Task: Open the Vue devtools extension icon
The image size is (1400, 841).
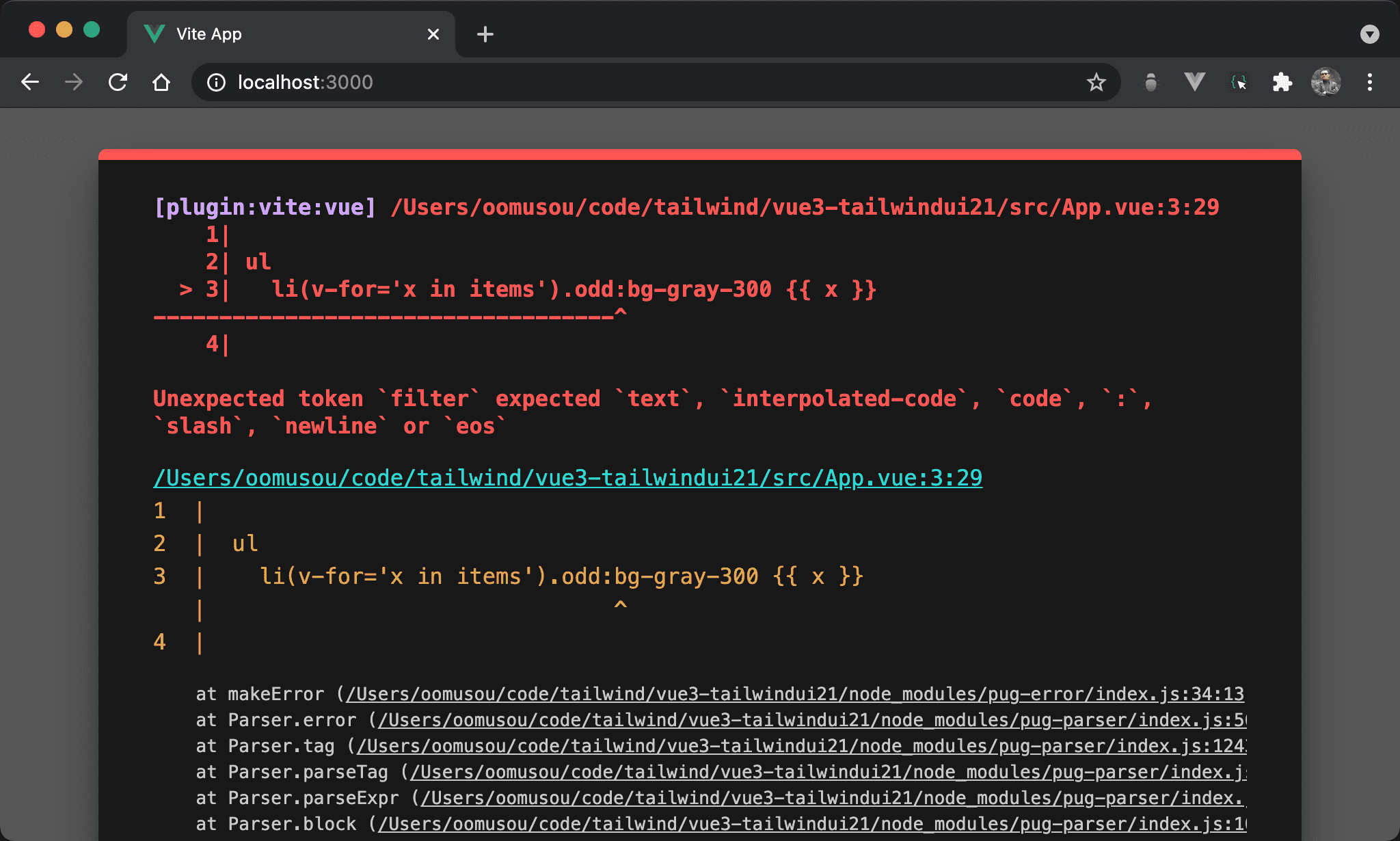Action: point(1195,82)
